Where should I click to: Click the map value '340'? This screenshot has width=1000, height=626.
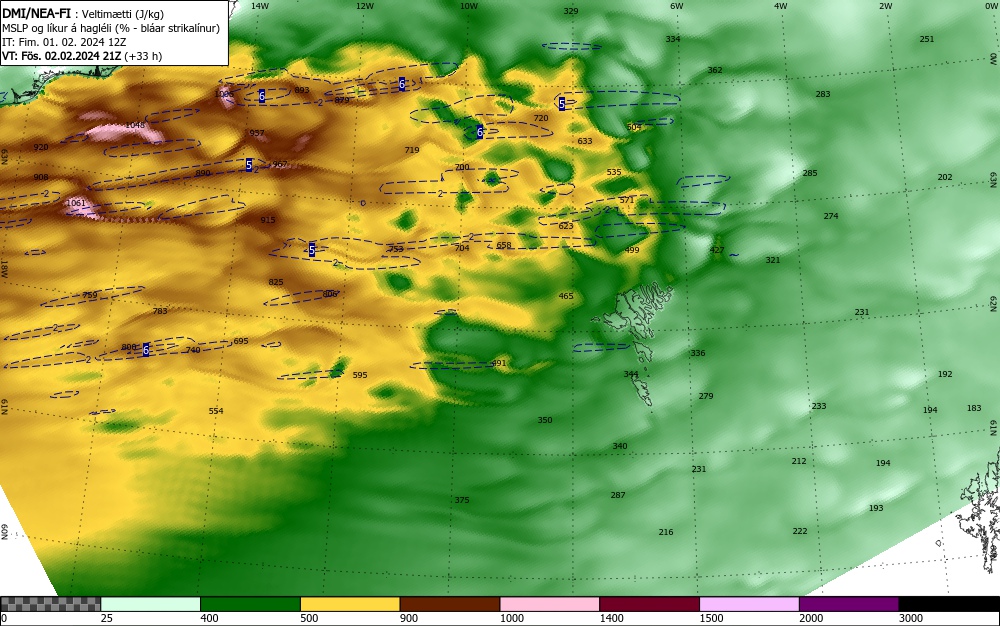pos(620,446)
